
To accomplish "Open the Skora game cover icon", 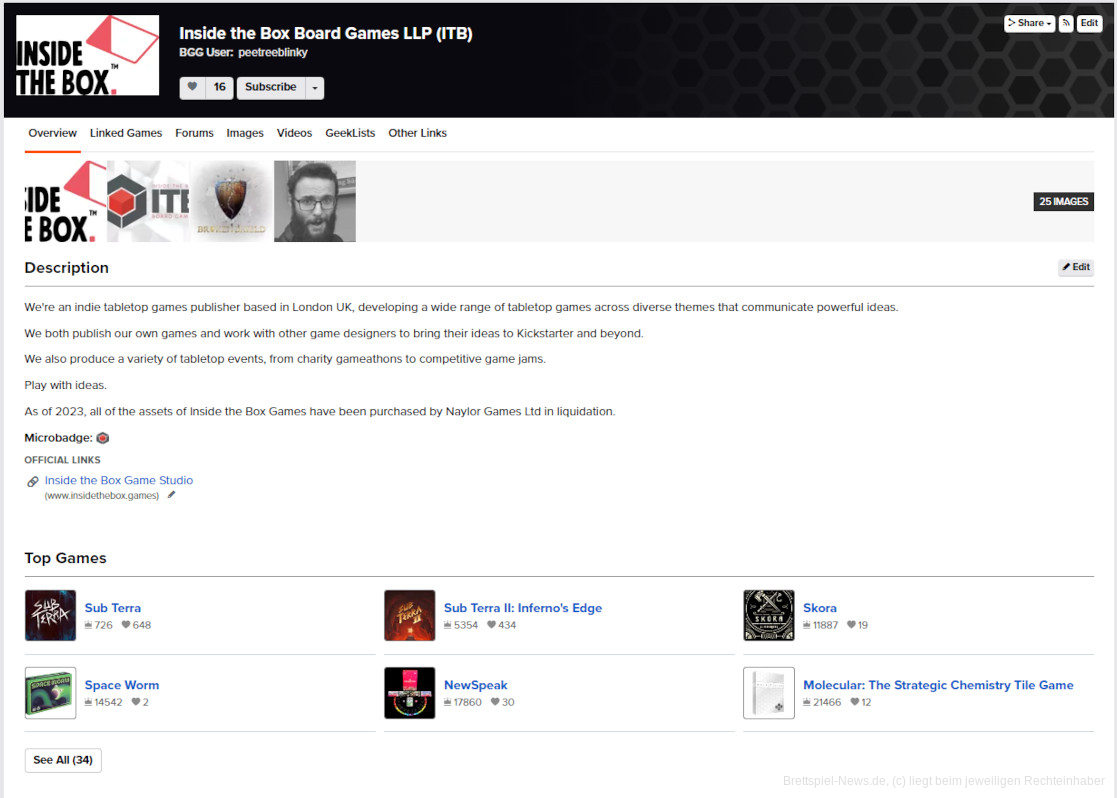I will 768,615.
